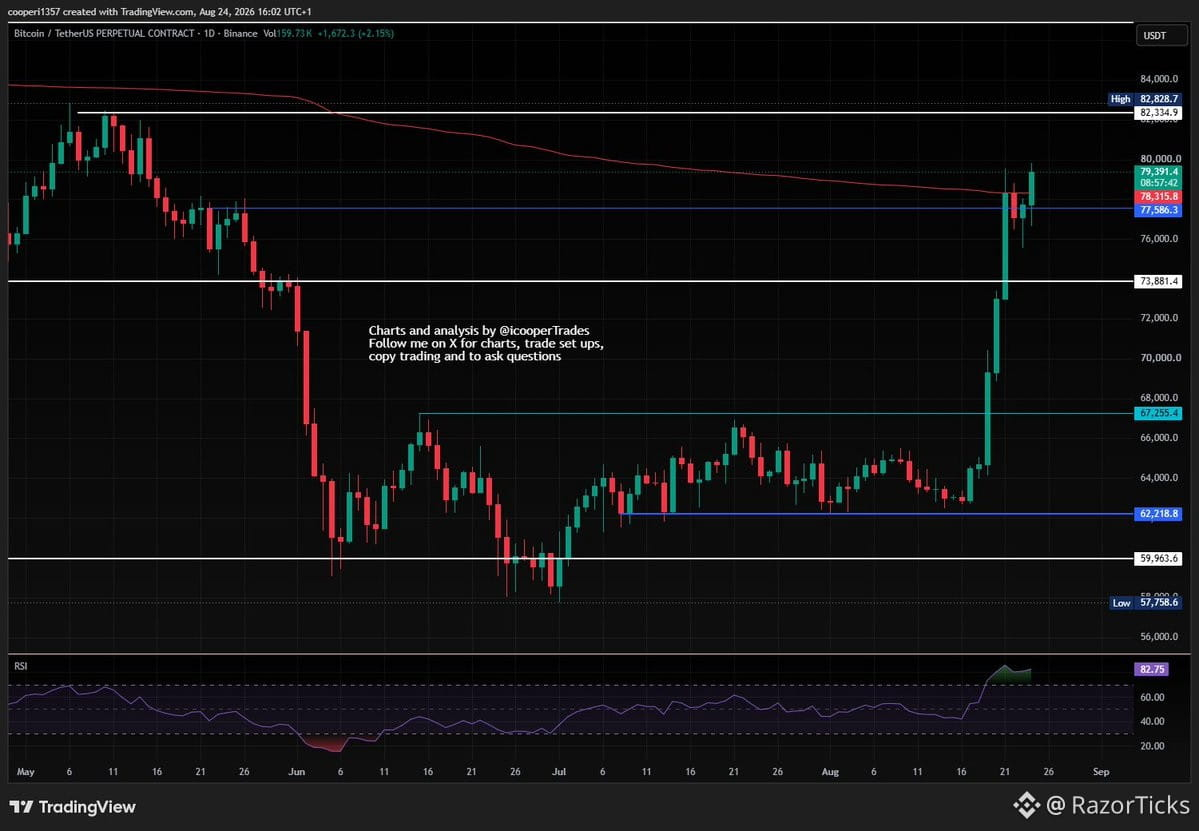This screenshot has width=1199, height=831.
Task: Click the blue 62,218.8 price label
Action: click(1159, 514)
